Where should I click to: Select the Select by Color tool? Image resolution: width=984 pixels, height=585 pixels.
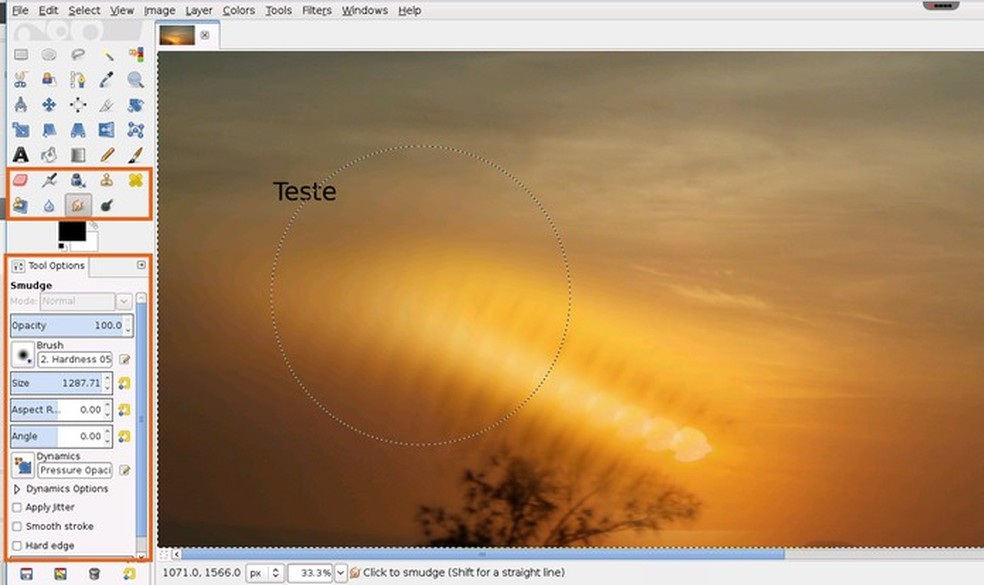click(136, 55)
